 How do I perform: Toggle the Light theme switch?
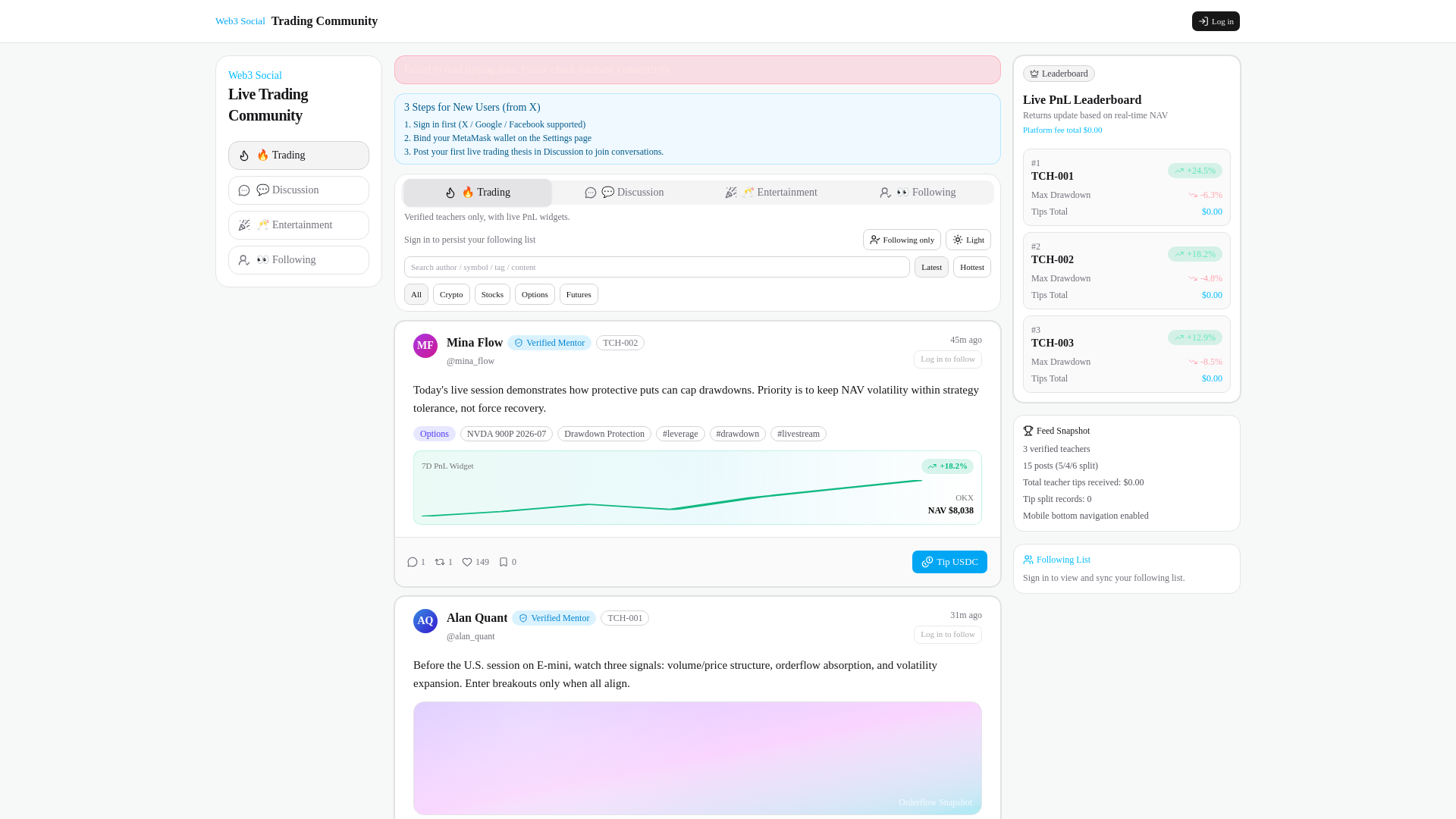coord(968,240)
